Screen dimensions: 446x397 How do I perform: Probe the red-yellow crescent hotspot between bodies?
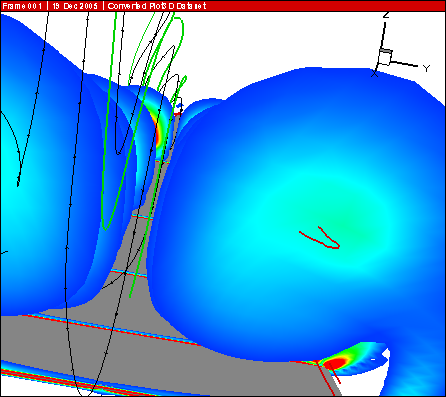tap(159, 132)
